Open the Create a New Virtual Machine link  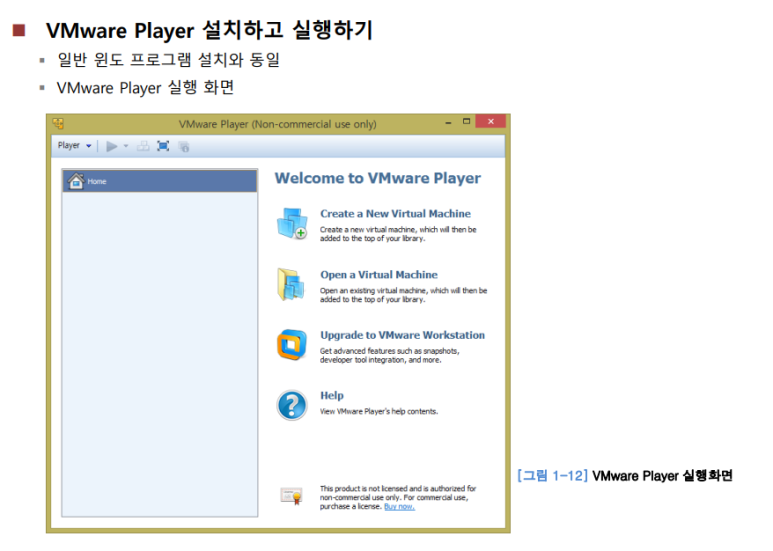395,213
